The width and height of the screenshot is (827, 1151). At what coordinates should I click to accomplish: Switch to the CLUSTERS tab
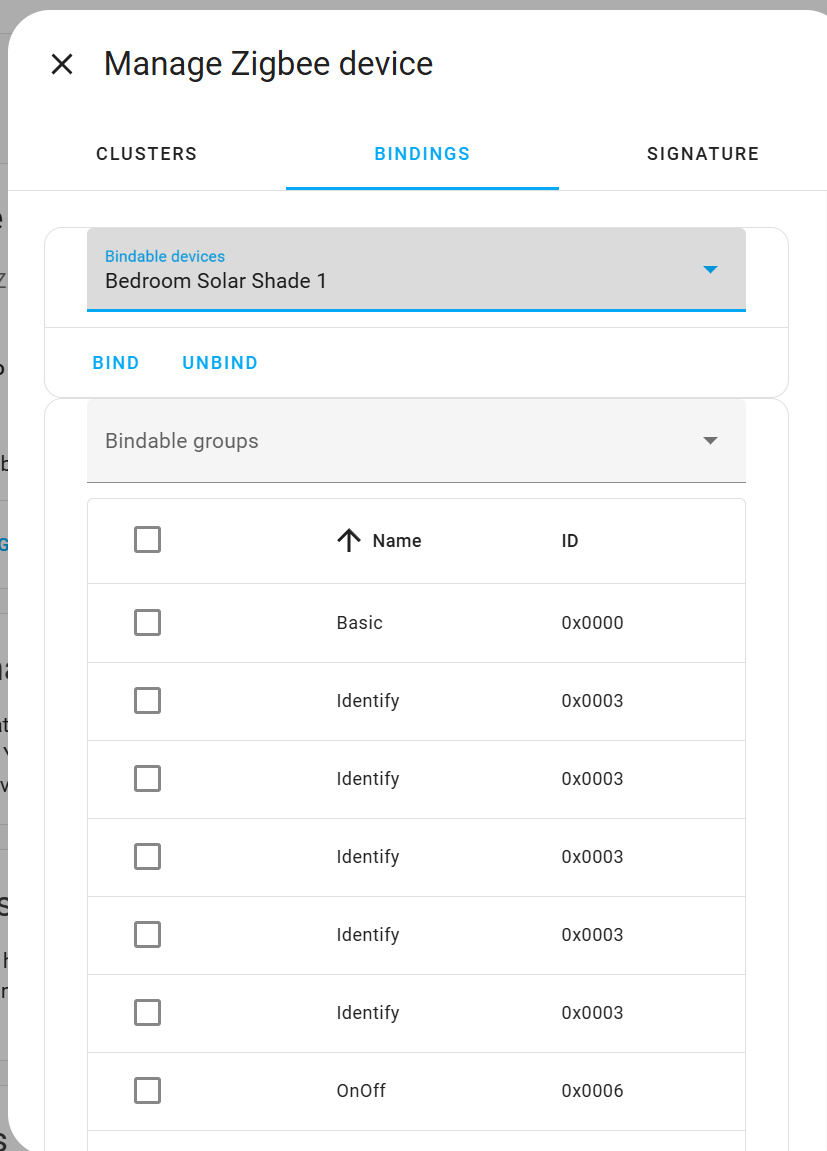146,153
